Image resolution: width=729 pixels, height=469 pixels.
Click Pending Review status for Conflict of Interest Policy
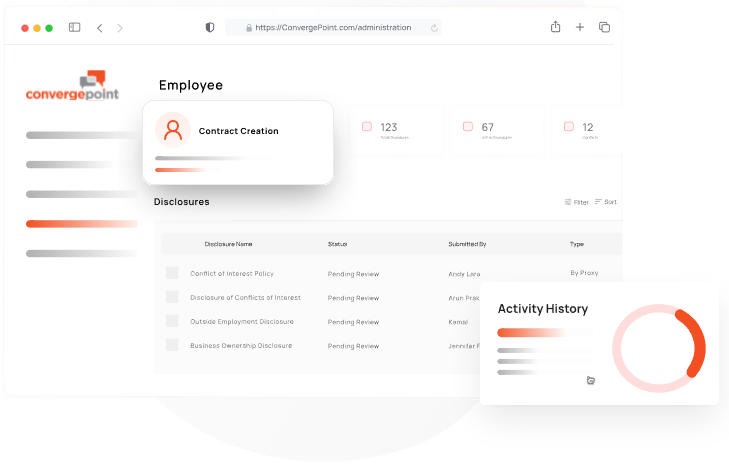[x=353, y=274]
